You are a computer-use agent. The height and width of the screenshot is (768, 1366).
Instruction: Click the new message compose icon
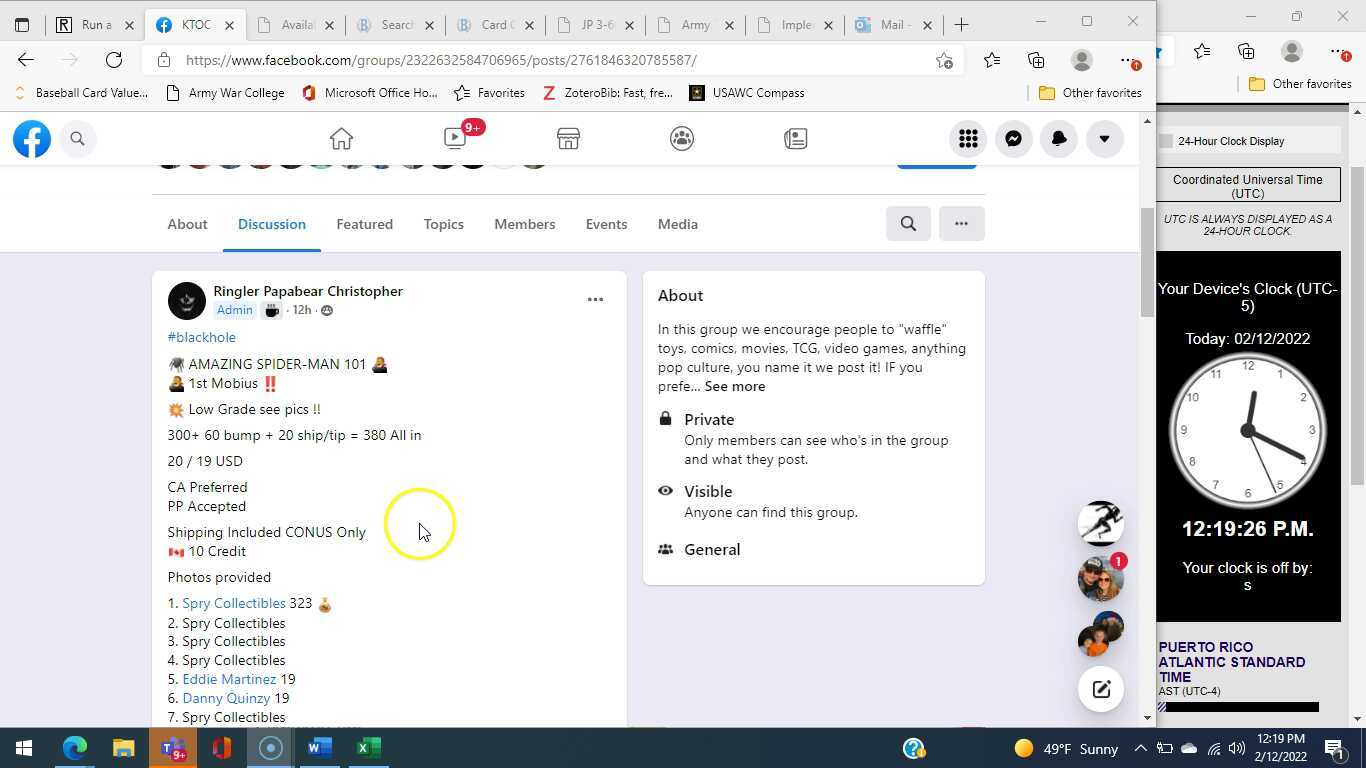(x=1100, y=689)
